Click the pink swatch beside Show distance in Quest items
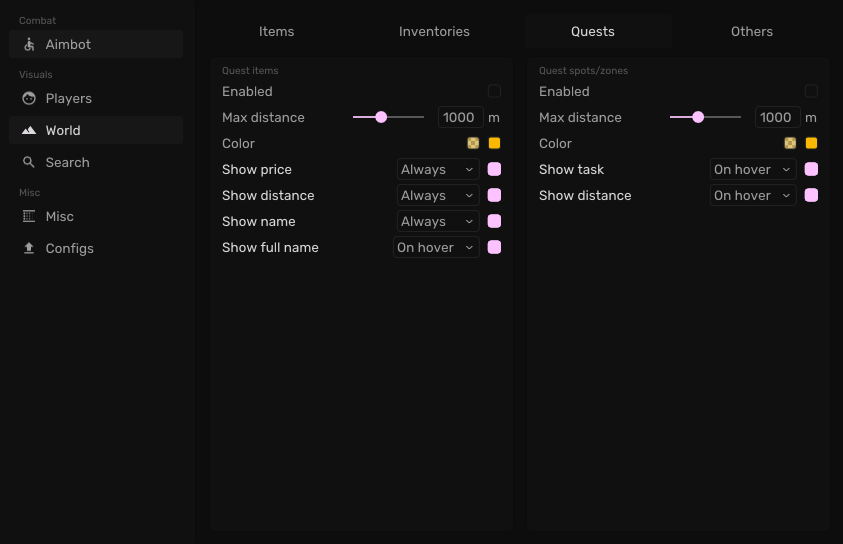Image resolution: width=843 pixels, height=544 pixels. (x=494, y=196)
